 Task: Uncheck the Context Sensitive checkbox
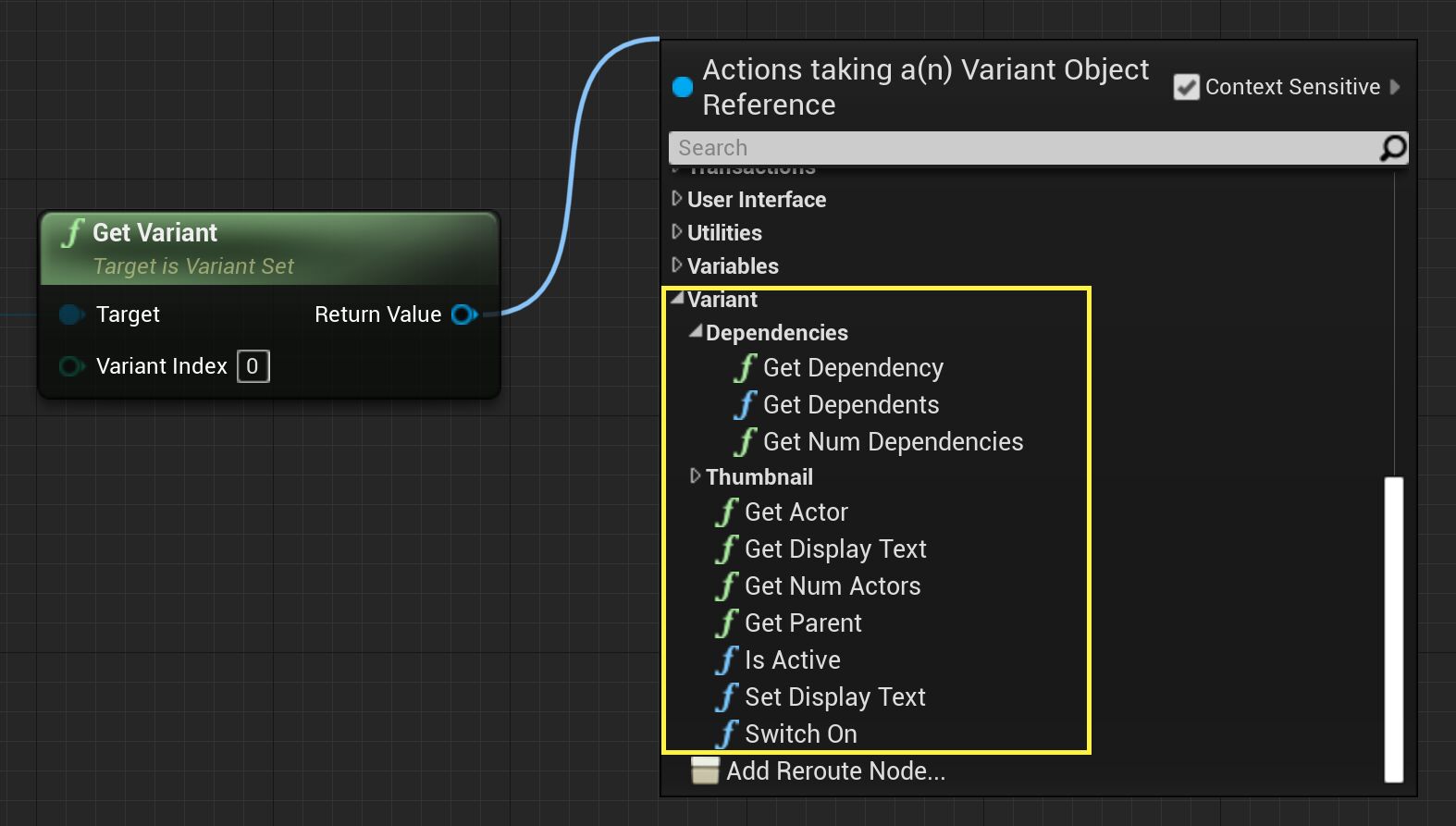pos(1186,87)
